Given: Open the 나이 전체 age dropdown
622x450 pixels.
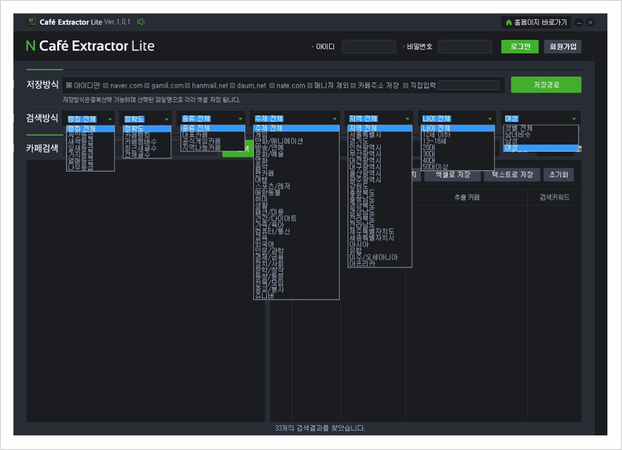Looking at the screenshot, I should [x=490, y=119].
